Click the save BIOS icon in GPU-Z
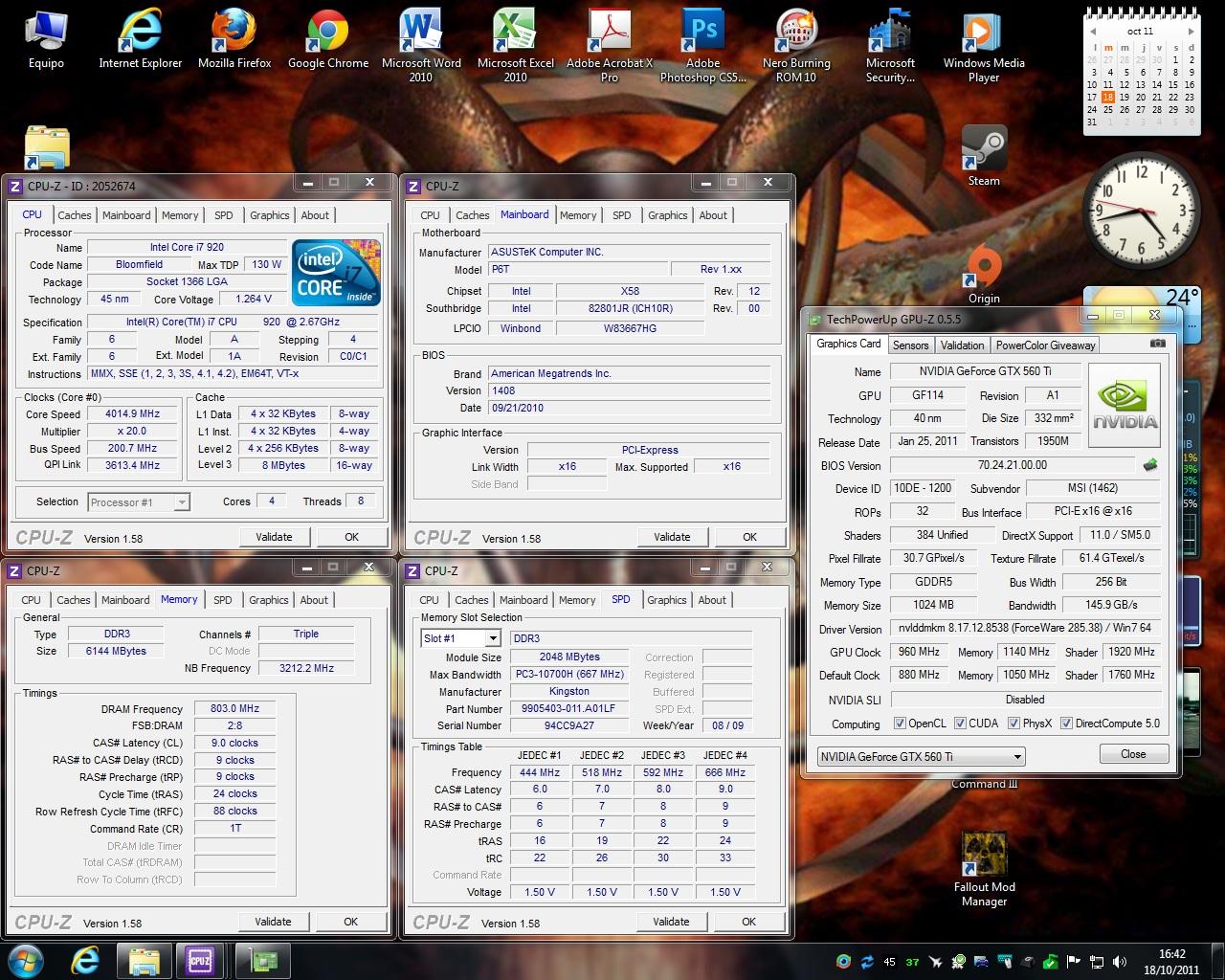 [x=1150, y=465]
